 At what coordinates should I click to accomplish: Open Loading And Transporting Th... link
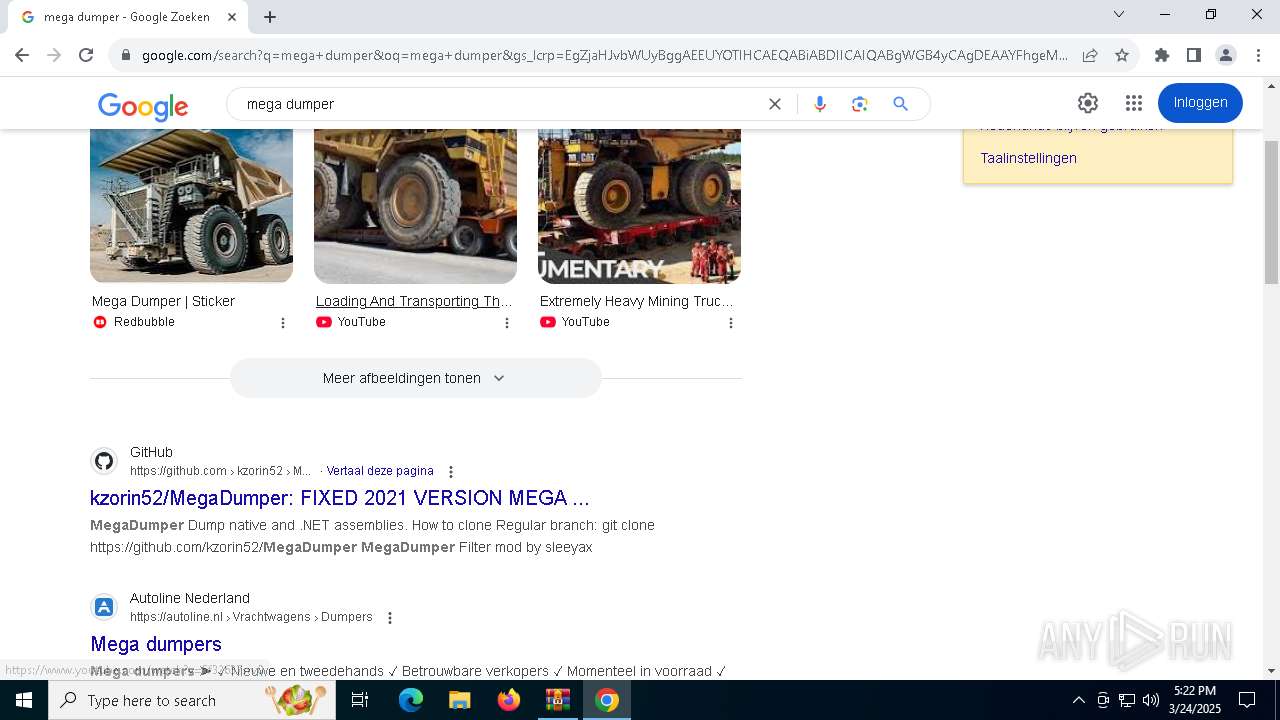[x=413, y=301]
